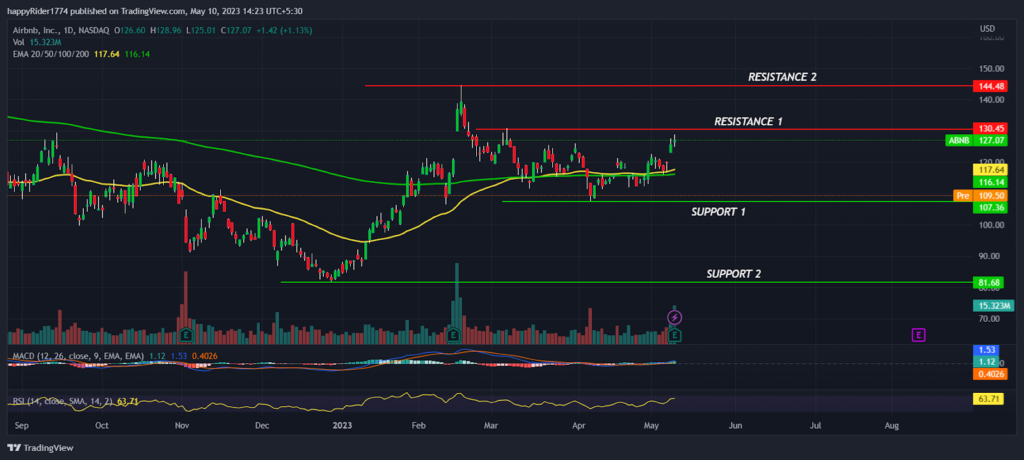Image resolution: width=1024 pixels, height=460 pixels.
Task: Click the 100.00 price axis label
Action: pyautogui.click(x=990, y=225)
